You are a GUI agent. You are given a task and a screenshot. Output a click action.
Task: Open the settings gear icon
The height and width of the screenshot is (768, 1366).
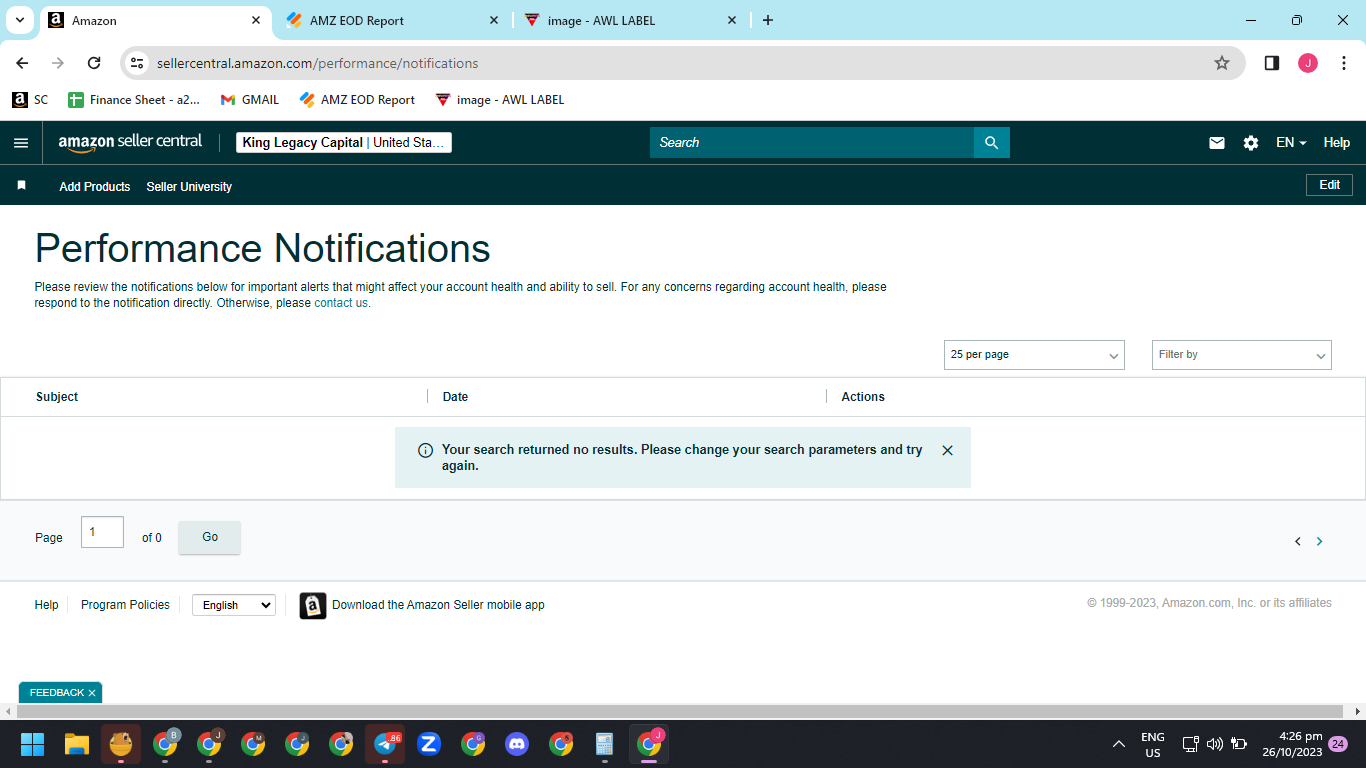pyautogui.click(x=1251, y=143)
